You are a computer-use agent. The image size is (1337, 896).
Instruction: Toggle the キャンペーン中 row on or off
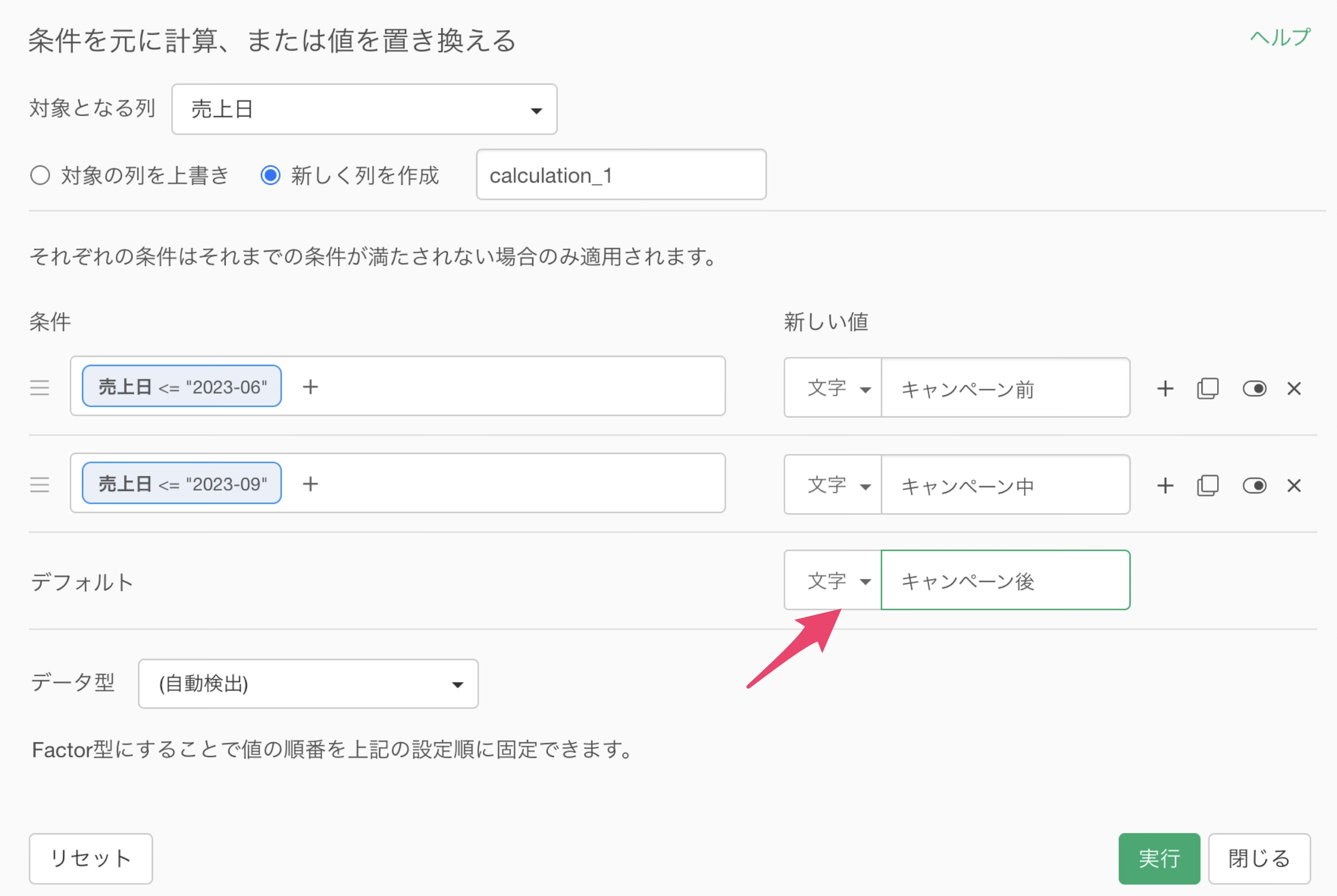1254,486
